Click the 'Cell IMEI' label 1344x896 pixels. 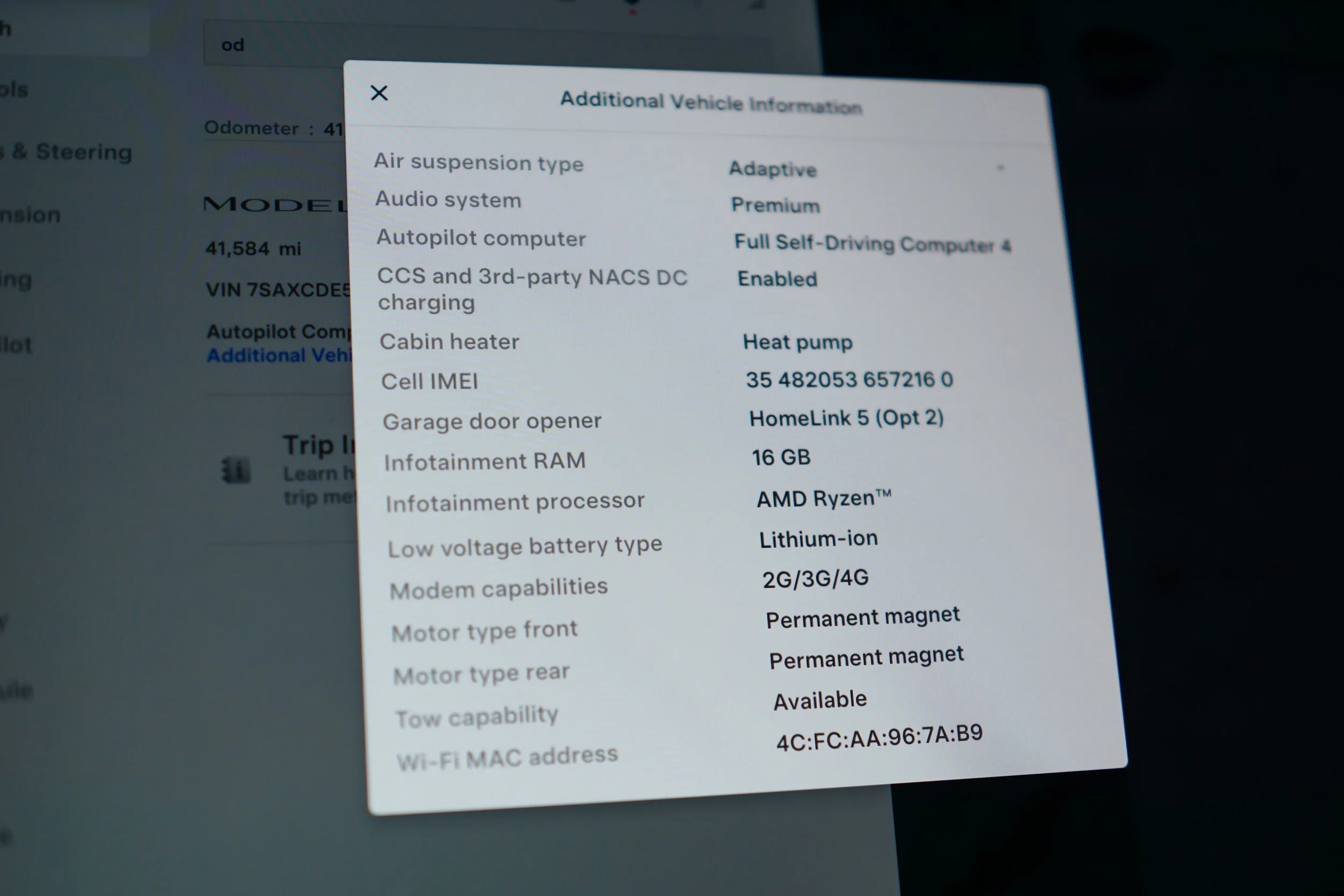[x=429, y=381]
